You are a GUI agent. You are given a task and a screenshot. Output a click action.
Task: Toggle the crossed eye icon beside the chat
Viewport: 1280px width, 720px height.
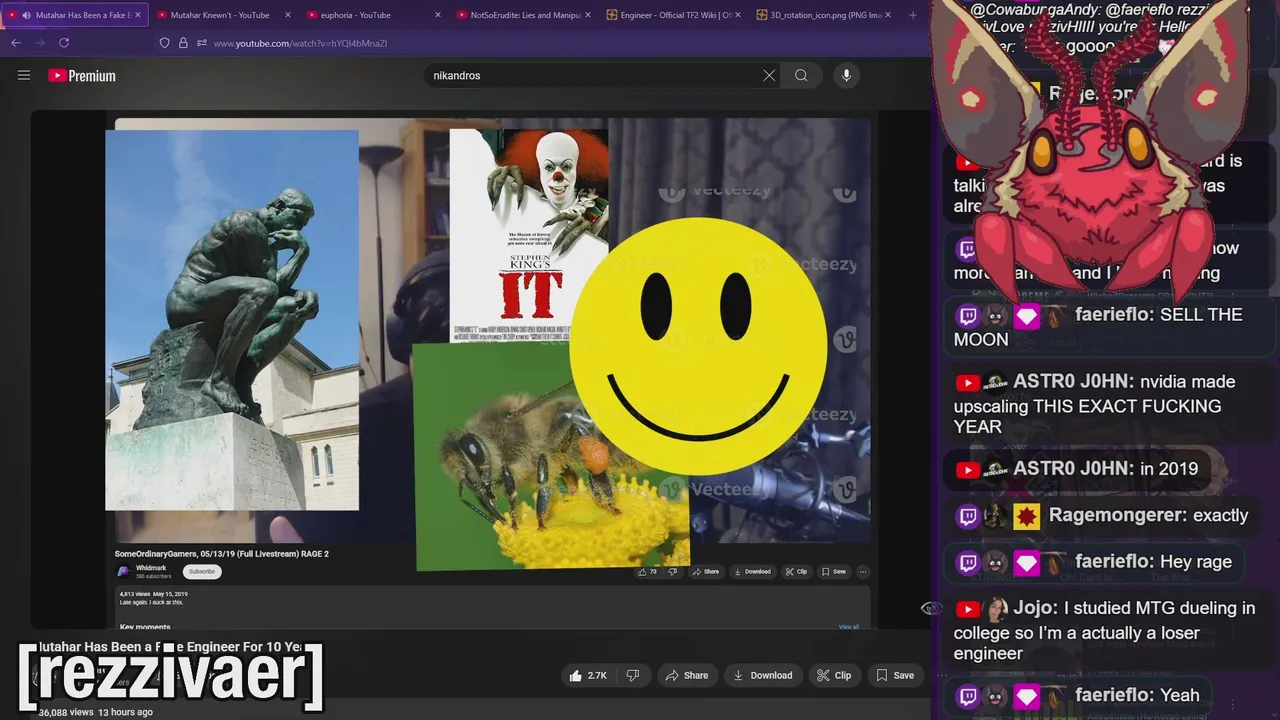tap(930, 607)
